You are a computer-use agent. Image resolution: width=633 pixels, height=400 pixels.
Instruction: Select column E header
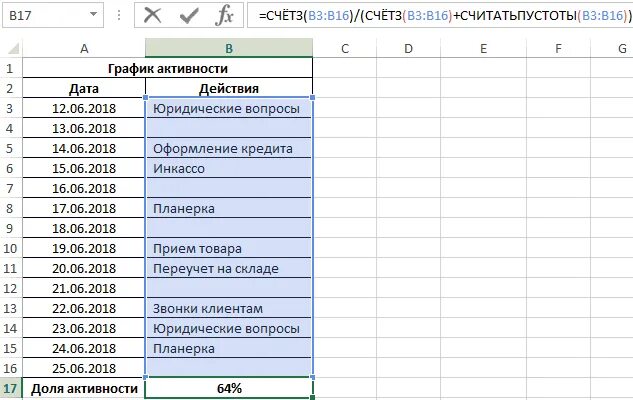point(483,48)
